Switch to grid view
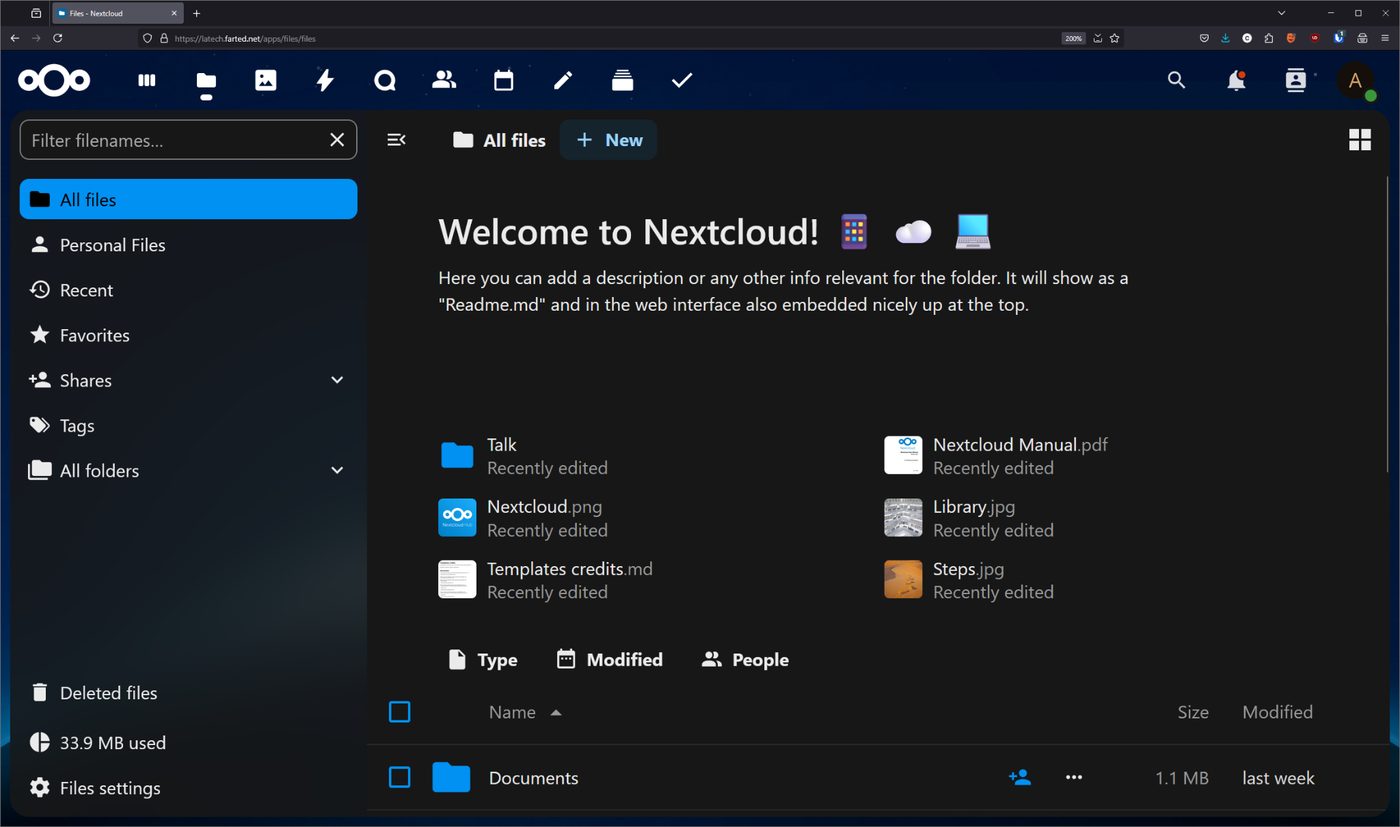Screen dimensions: 1400x827 [x=1360, y=140]
